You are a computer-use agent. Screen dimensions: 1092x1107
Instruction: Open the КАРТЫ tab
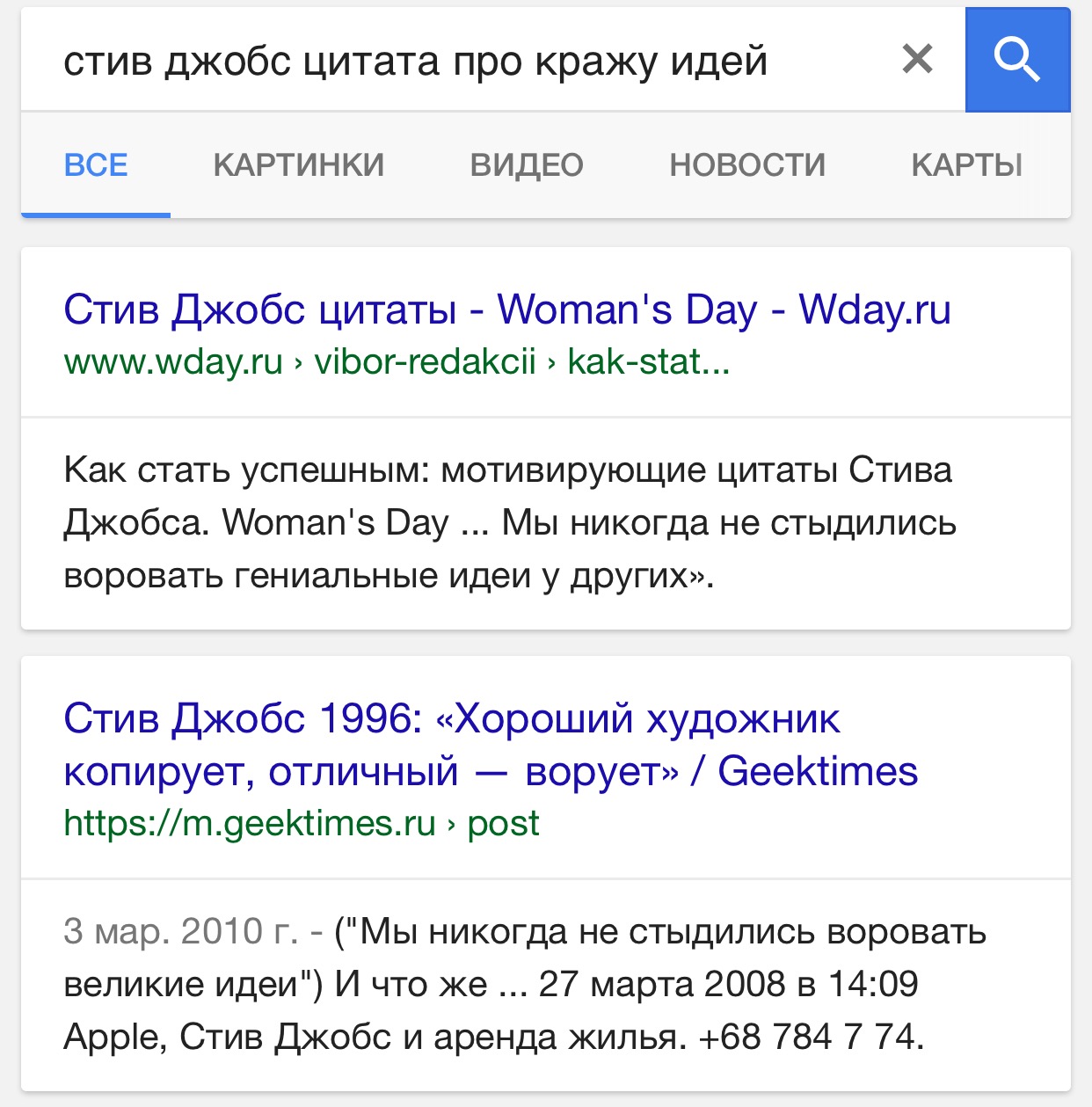point(967,164)
